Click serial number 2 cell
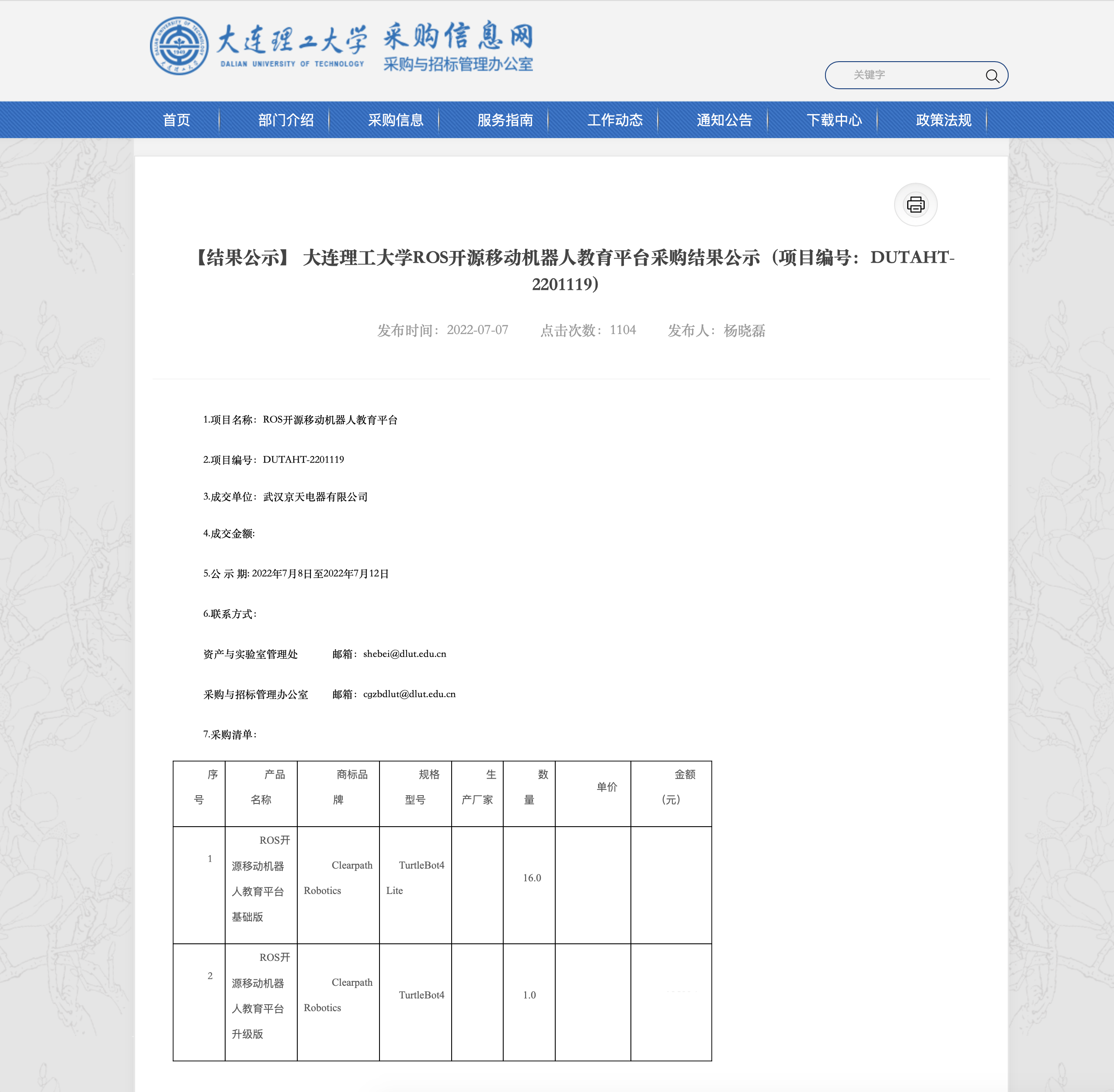 click(199, 1002)
